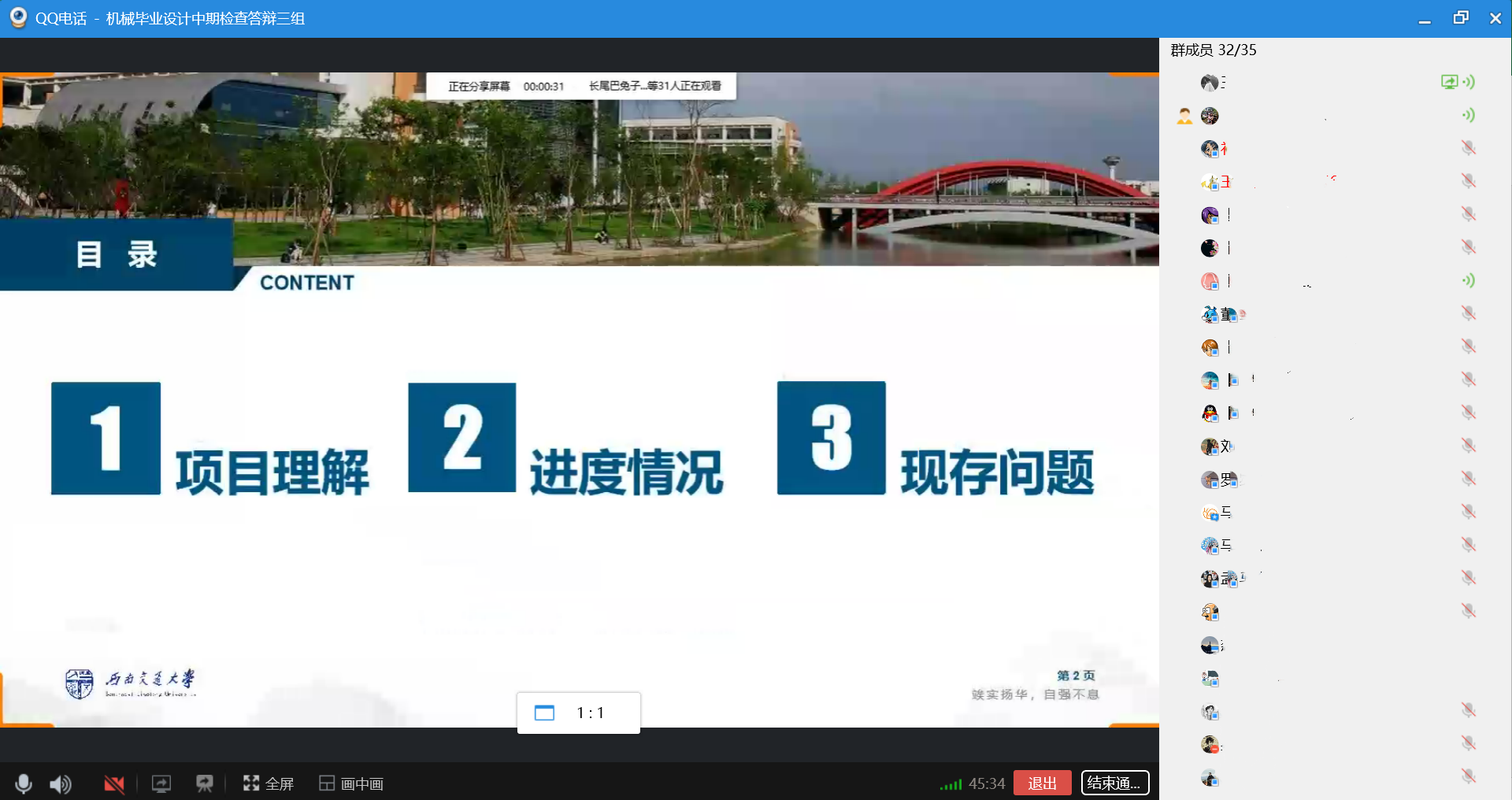Click the 结束通... end call button
1512x800 pixels.
pyautogui.click(x=1114, y=783)
